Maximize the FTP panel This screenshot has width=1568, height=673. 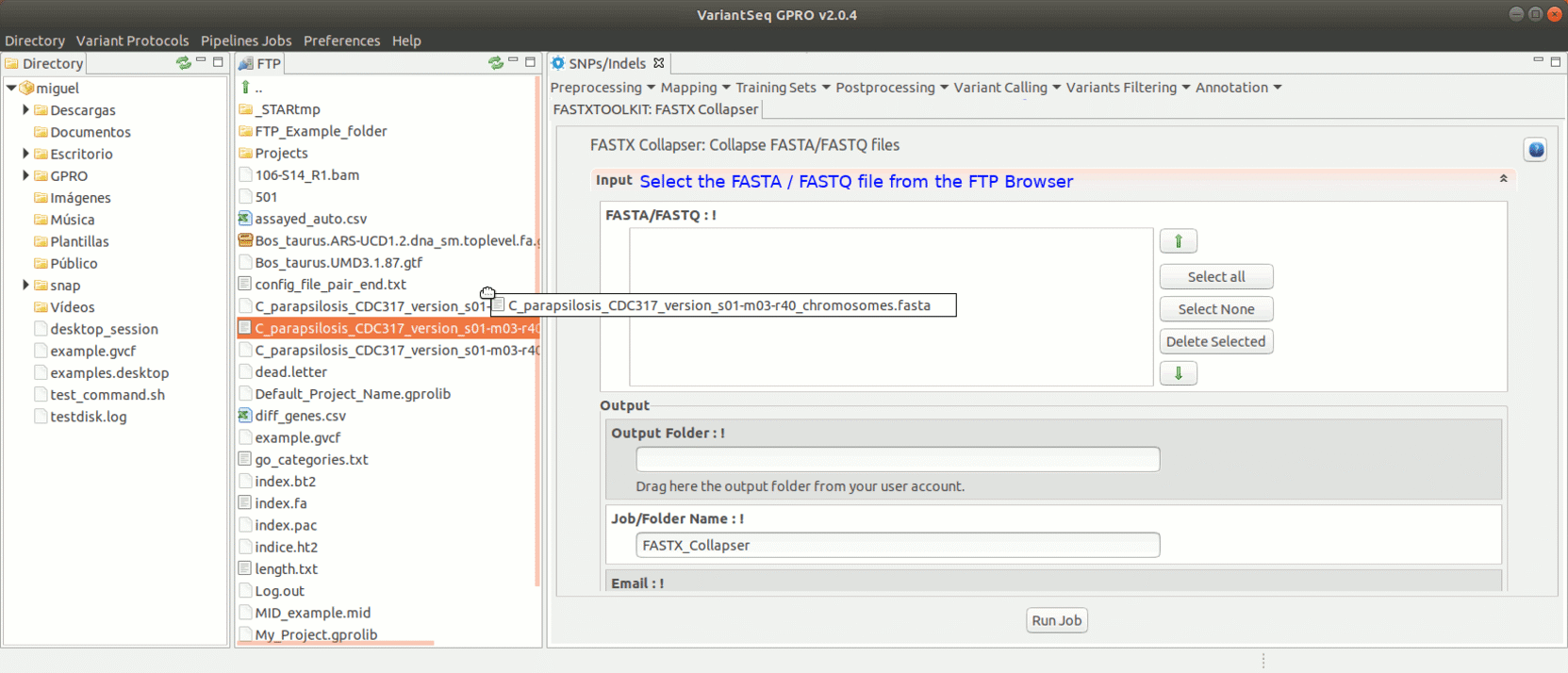(530, 62)
